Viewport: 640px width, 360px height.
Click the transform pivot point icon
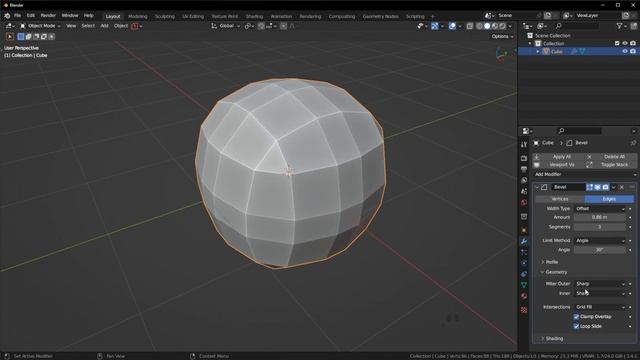248,26
